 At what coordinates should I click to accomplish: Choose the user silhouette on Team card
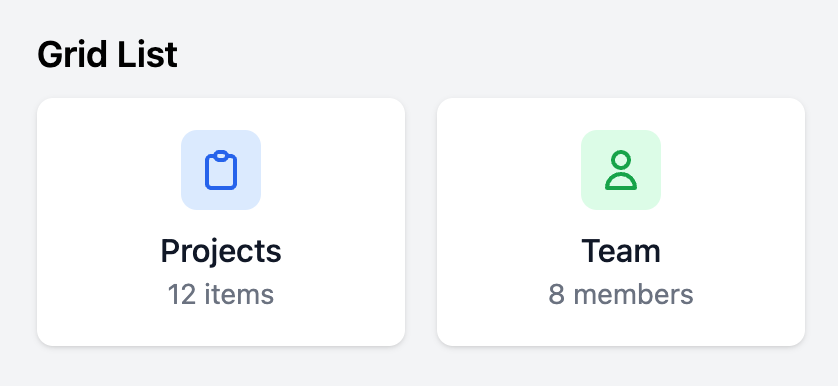point(621,170)
